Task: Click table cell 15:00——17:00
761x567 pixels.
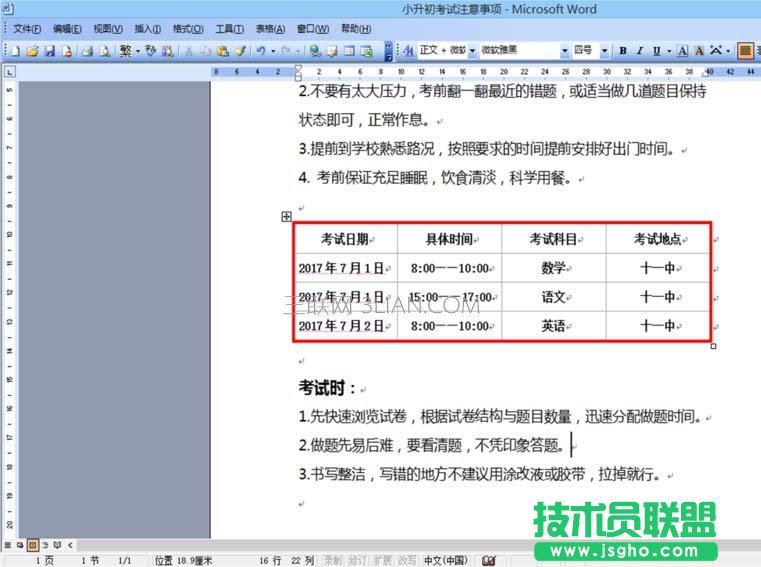Action: 451,297
